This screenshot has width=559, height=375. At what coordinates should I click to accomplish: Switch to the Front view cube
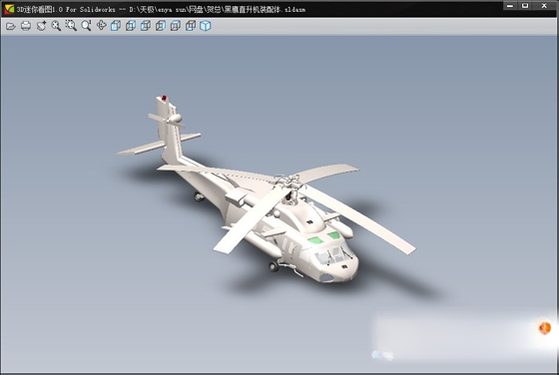pos(116,26)
